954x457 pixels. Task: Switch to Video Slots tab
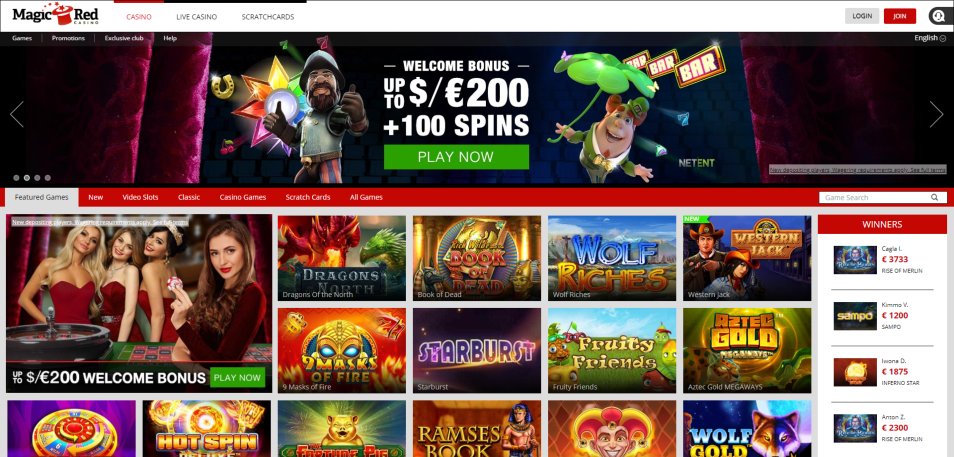click(x=140, y=197)
